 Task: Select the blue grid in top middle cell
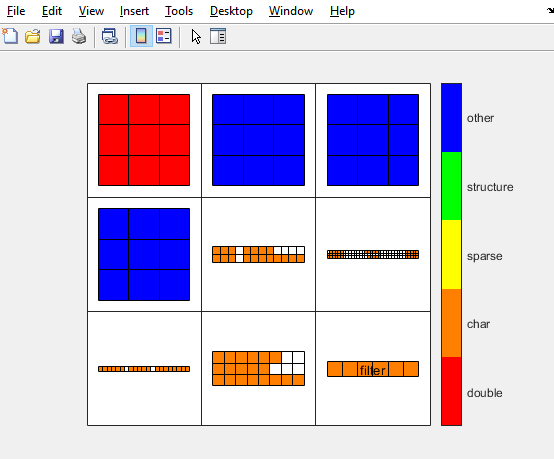(x=258, y=140)
